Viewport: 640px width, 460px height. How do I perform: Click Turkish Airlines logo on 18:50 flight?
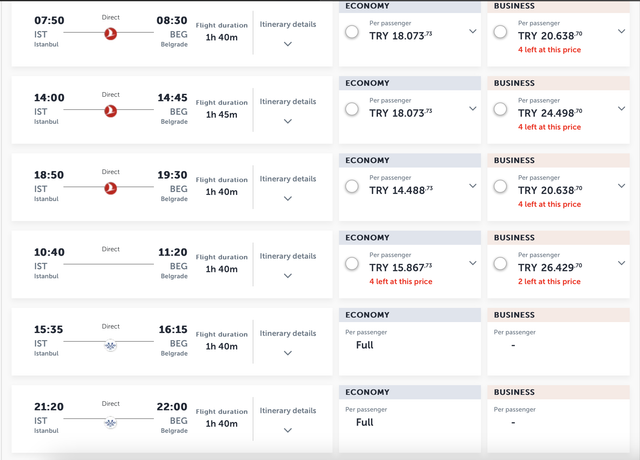111,188
